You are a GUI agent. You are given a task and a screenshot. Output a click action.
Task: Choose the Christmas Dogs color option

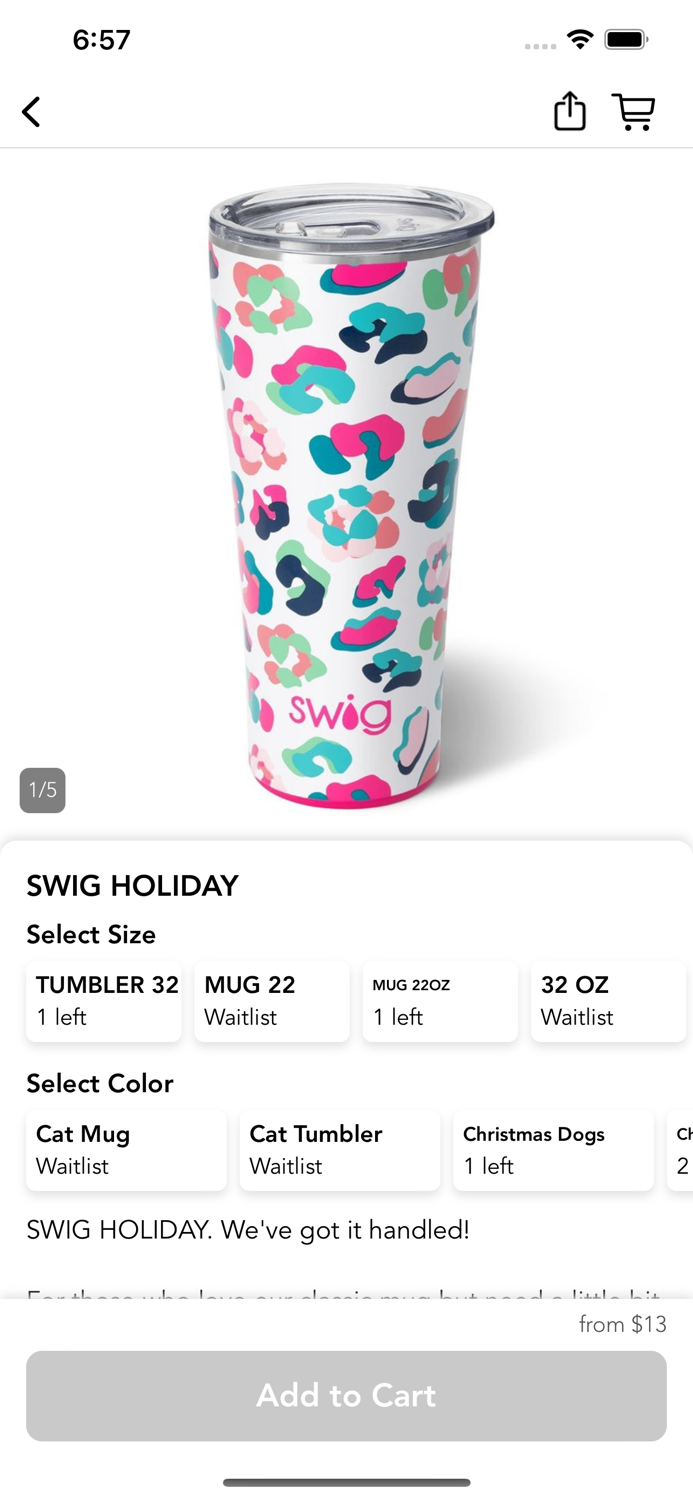click(553, 1150)
